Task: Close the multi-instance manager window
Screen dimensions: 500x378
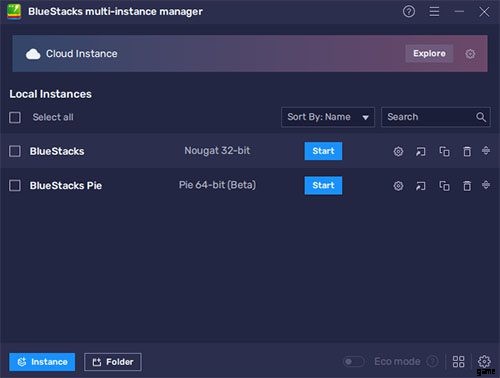Action: [484, 12]
